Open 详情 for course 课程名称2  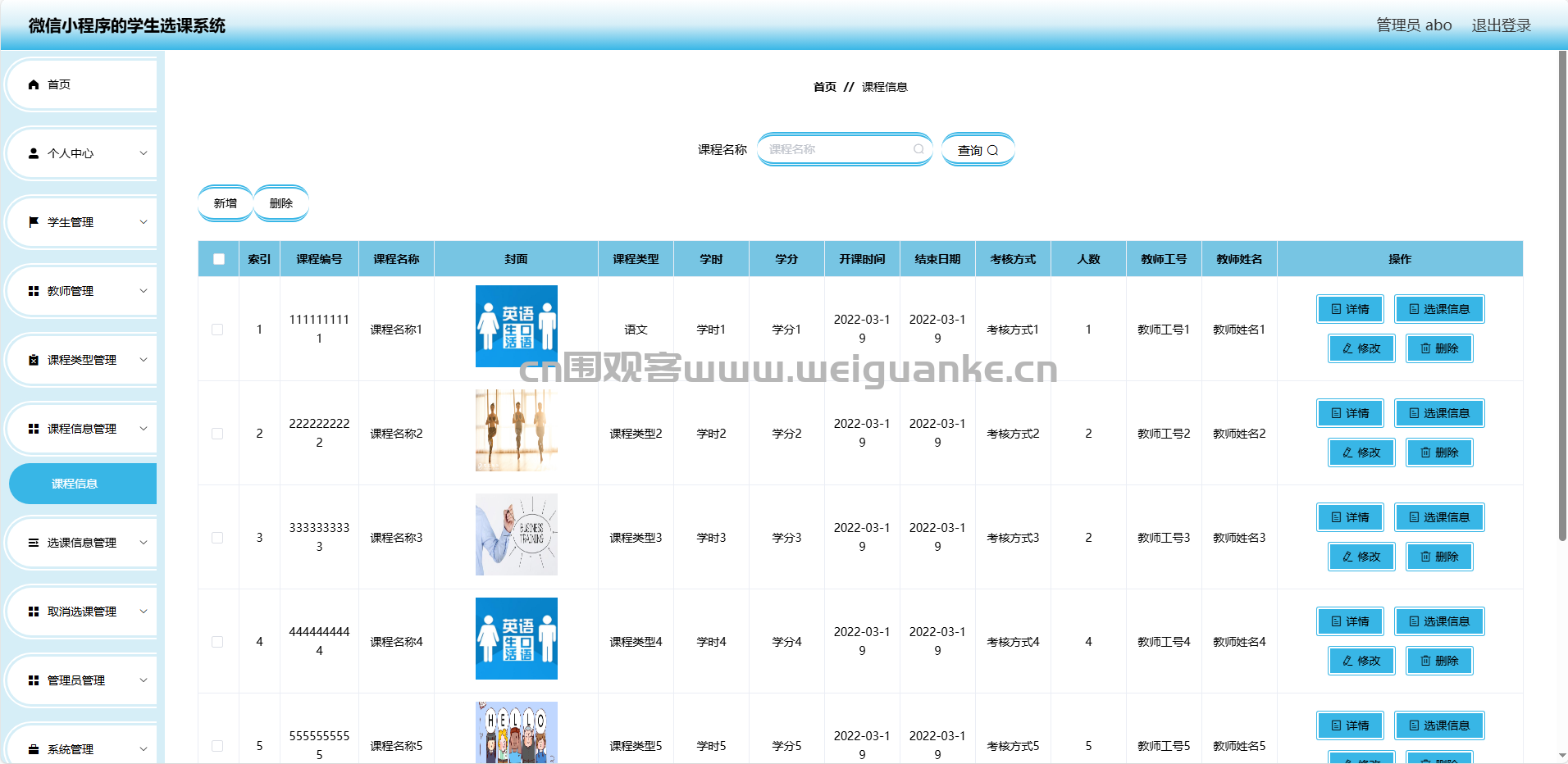pos(1350,413)
